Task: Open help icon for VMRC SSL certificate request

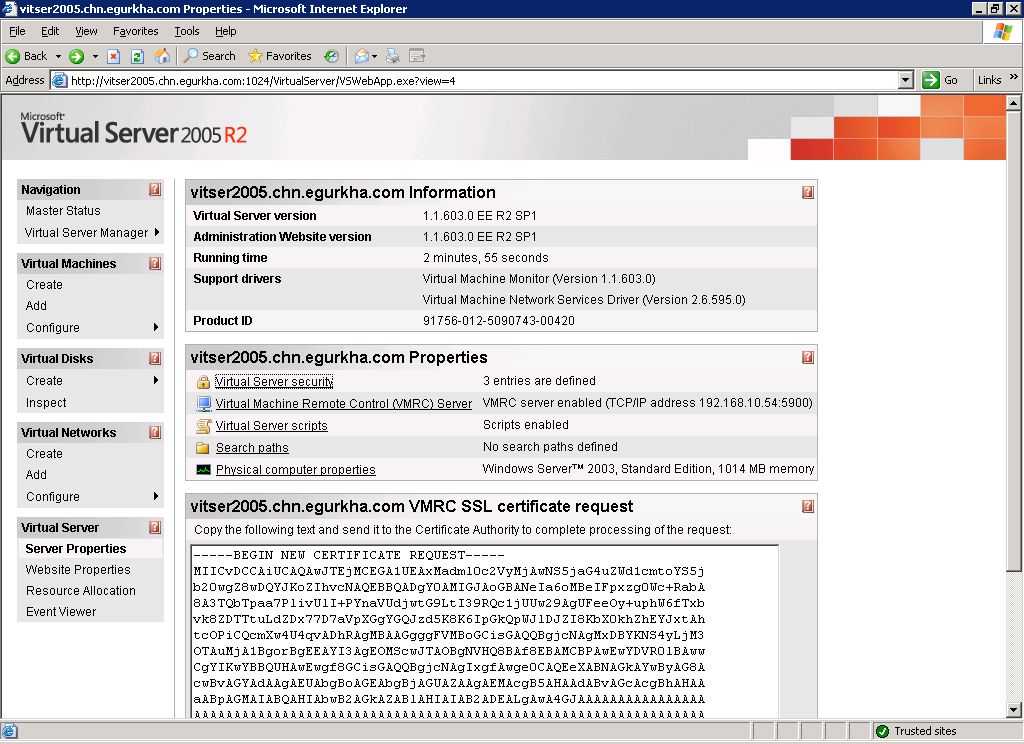Action: (x=808, y=506)
